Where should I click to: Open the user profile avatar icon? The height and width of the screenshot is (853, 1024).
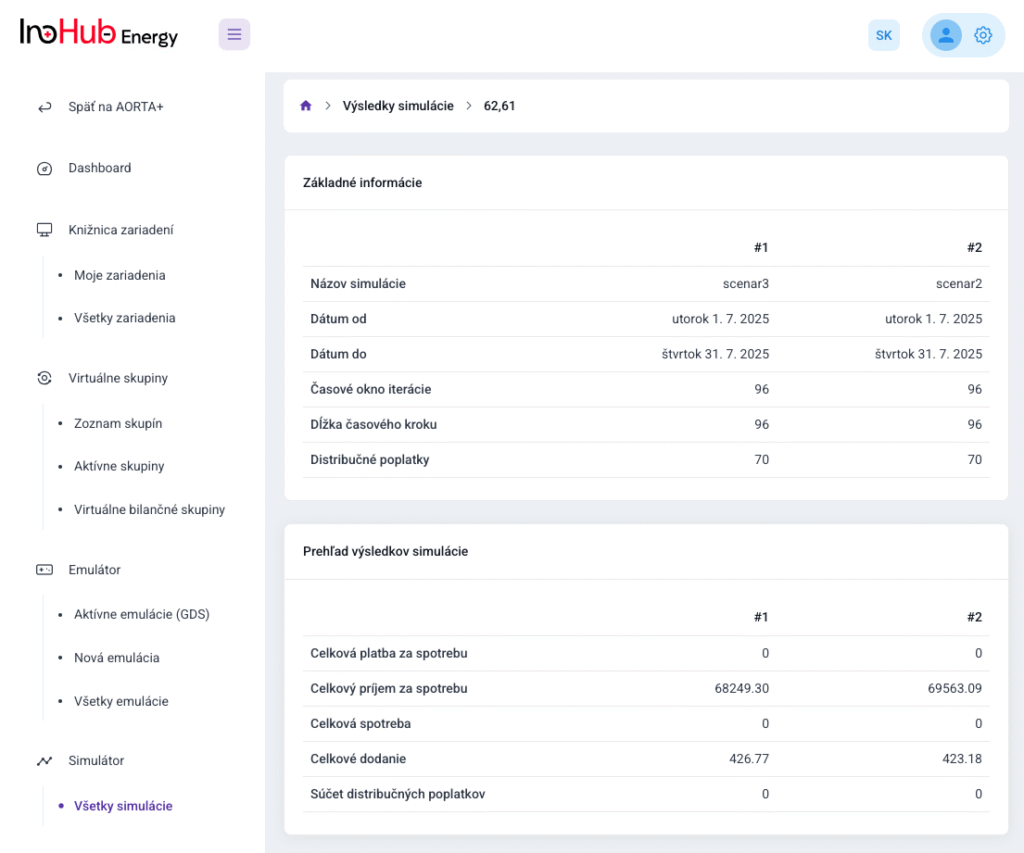pyautogui.click(x=945, y=35)
